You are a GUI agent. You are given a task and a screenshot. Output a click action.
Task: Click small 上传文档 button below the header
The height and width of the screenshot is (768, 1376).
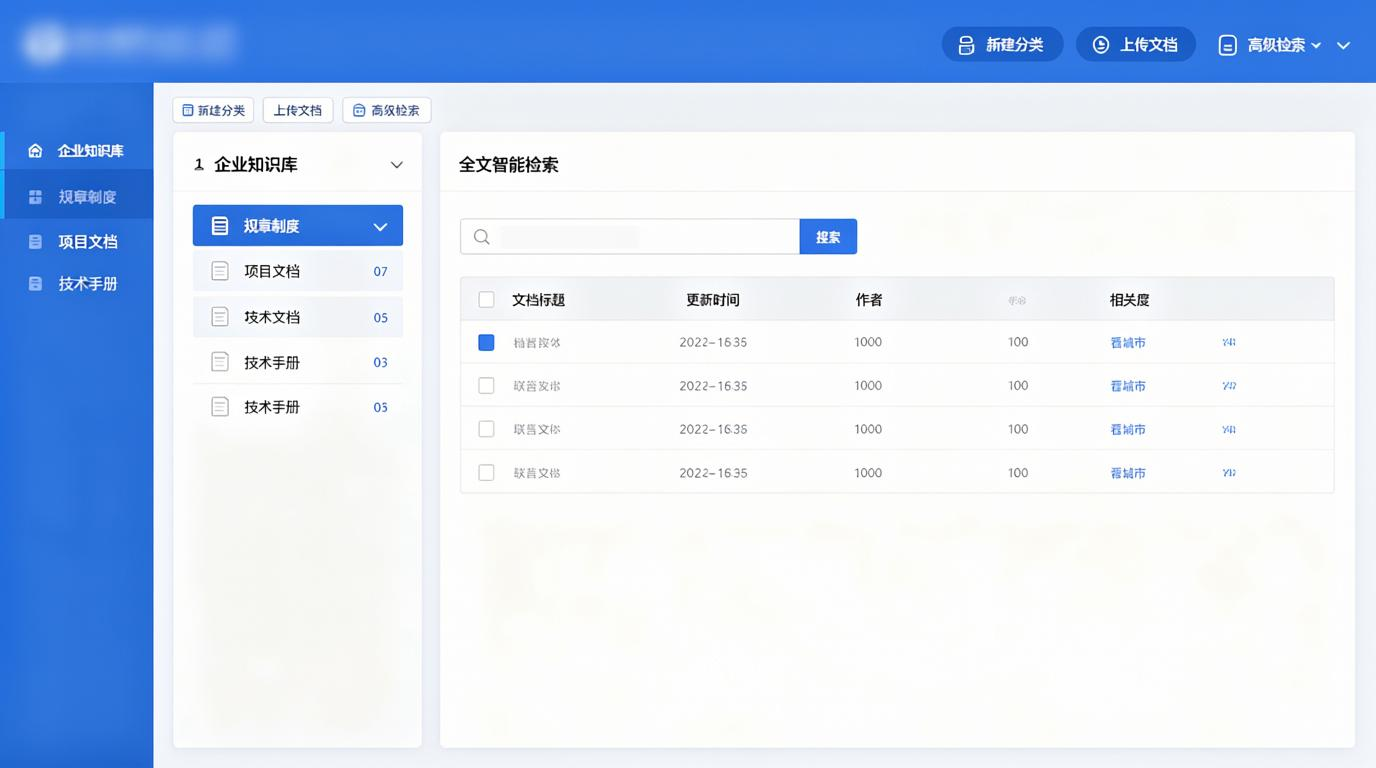click(298, 110)
